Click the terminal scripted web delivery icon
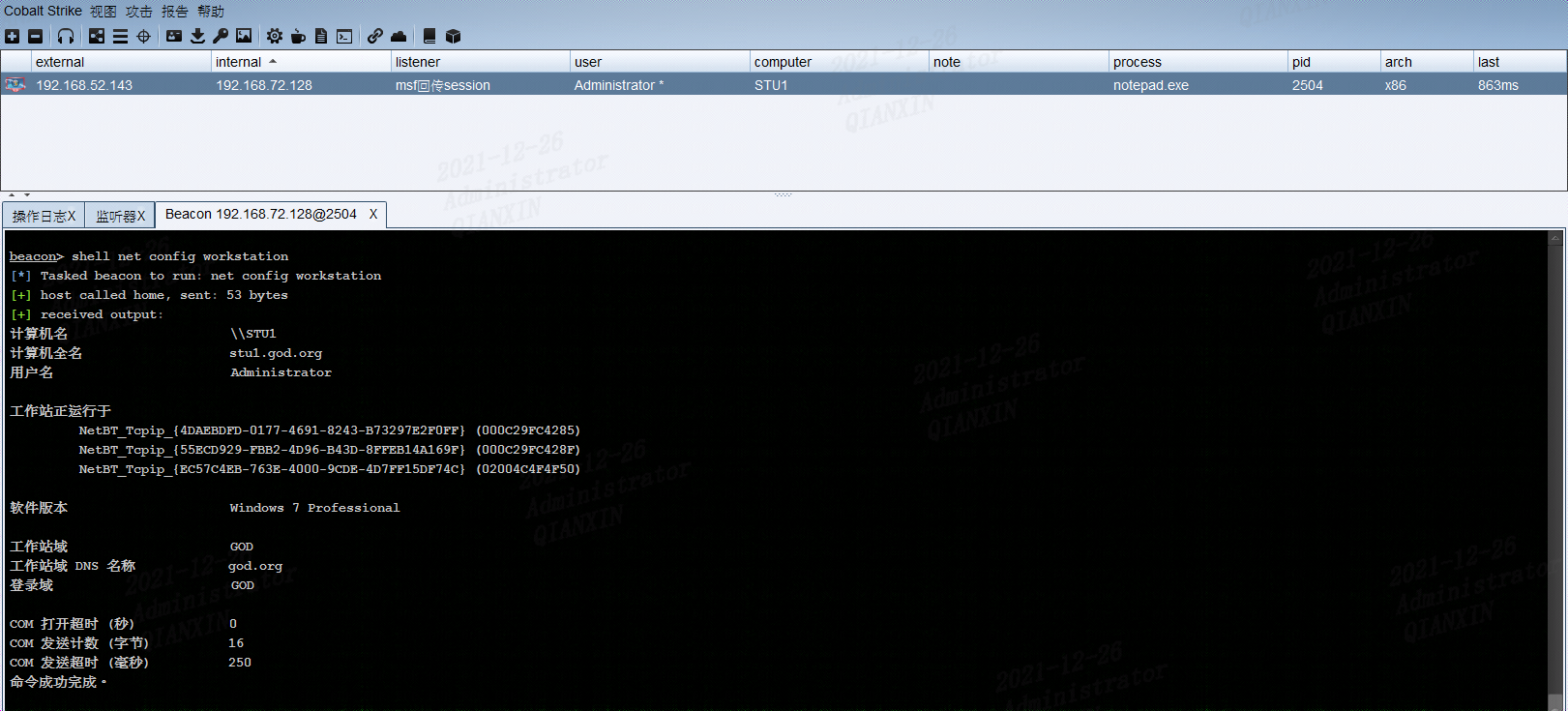Screen dimensions: 1568x711 tap(344, 36)
